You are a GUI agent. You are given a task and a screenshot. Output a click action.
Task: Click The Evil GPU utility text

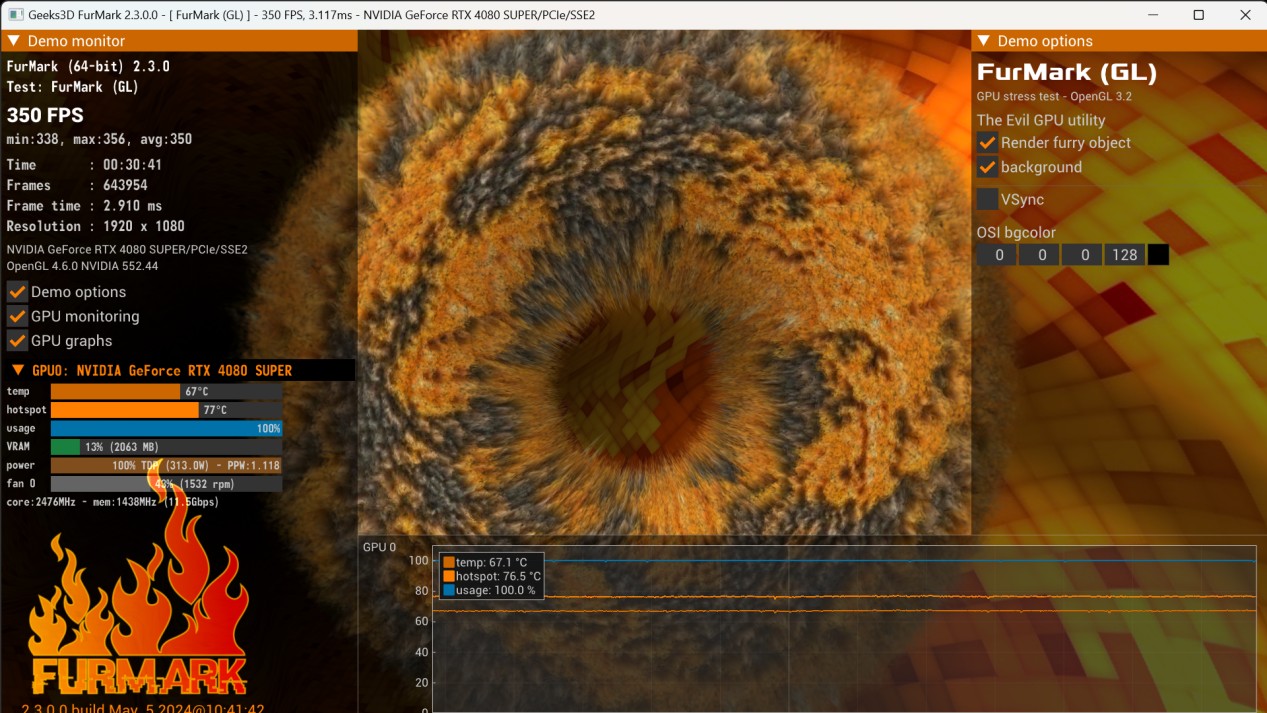(1041, 120)
